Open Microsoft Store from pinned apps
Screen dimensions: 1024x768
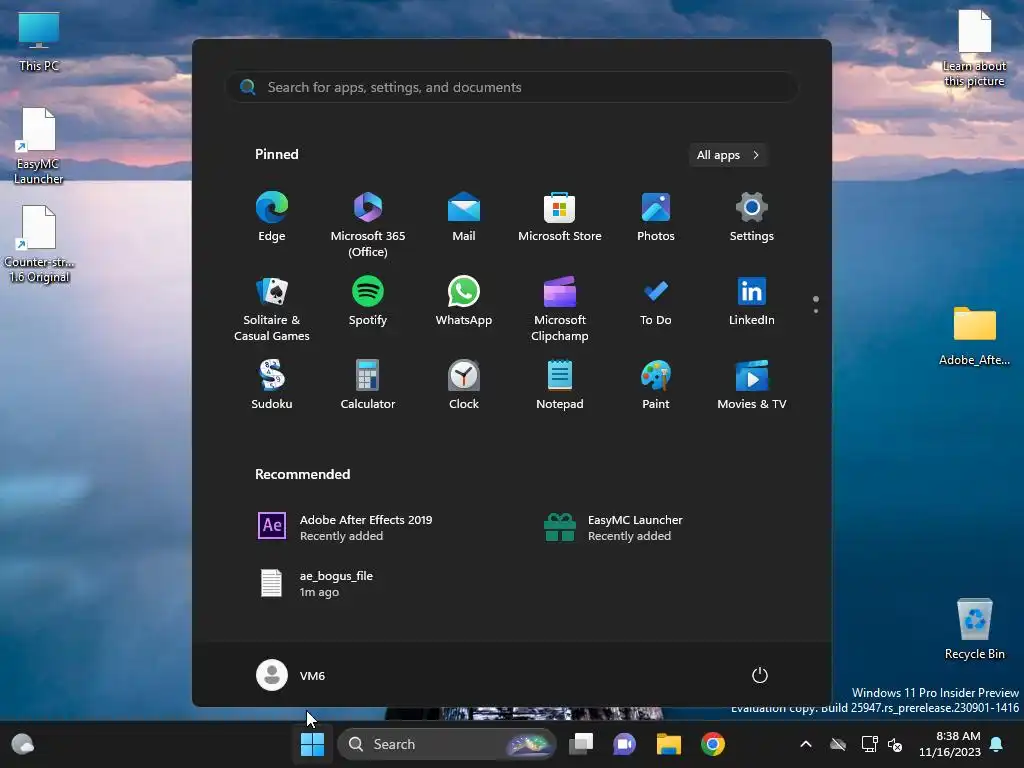point(560,217)
